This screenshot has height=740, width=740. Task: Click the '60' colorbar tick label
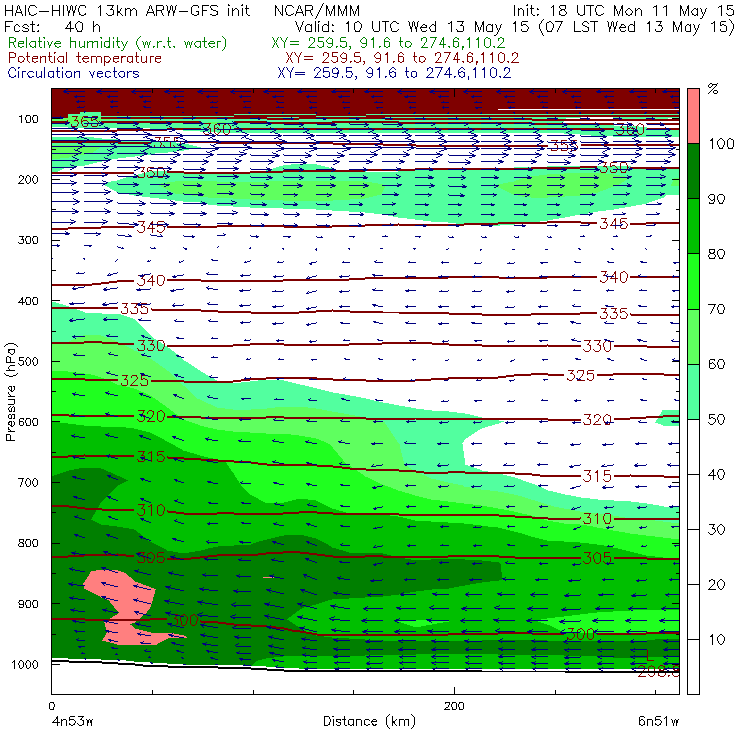716,364
